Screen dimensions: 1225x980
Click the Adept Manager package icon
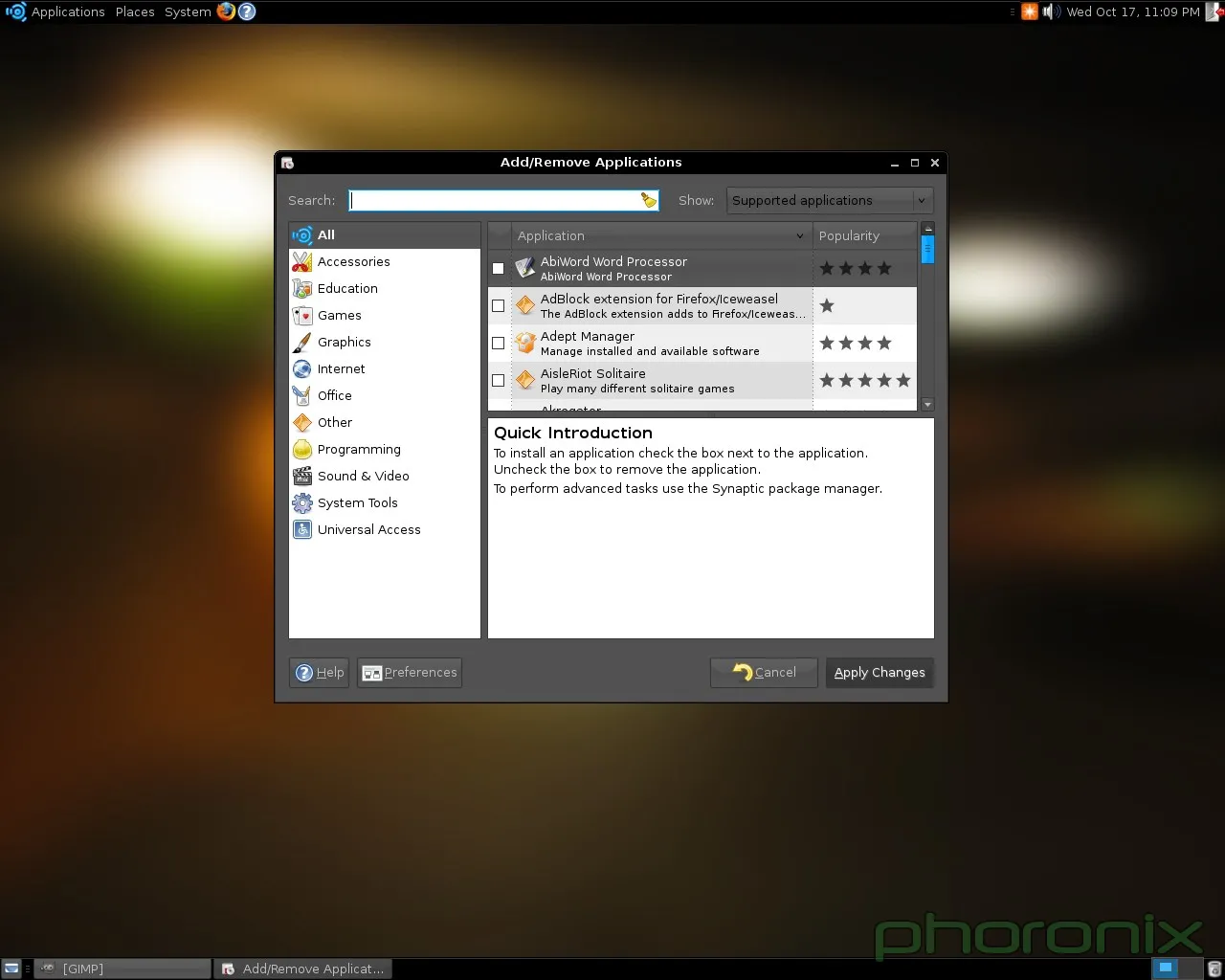[525, 344]
